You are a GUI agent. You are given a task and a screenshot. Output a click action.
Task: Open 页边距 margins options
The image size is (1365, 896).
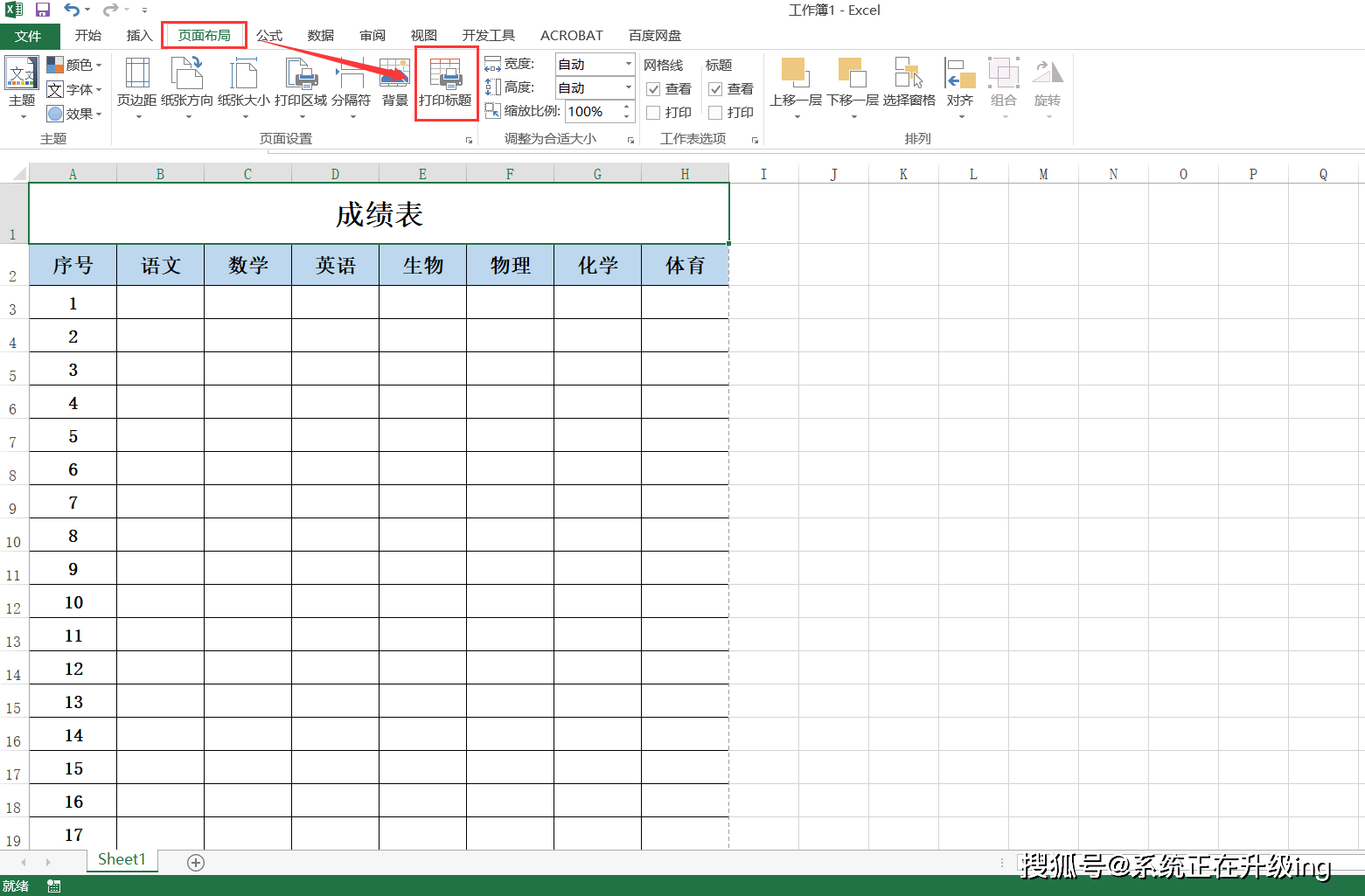pos(137,87)
